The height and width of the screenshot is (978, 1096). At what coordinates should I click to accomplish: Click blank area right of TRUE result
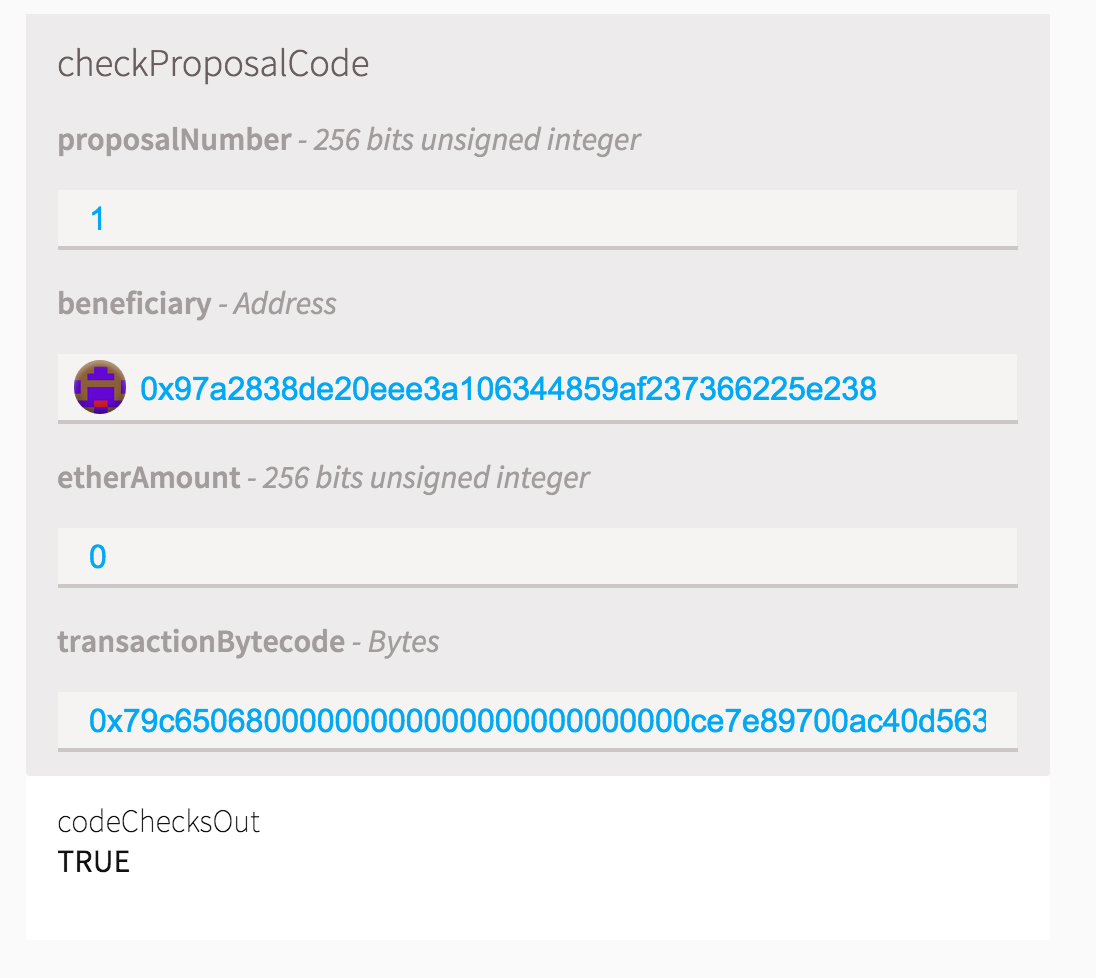(x=600, y=861)
